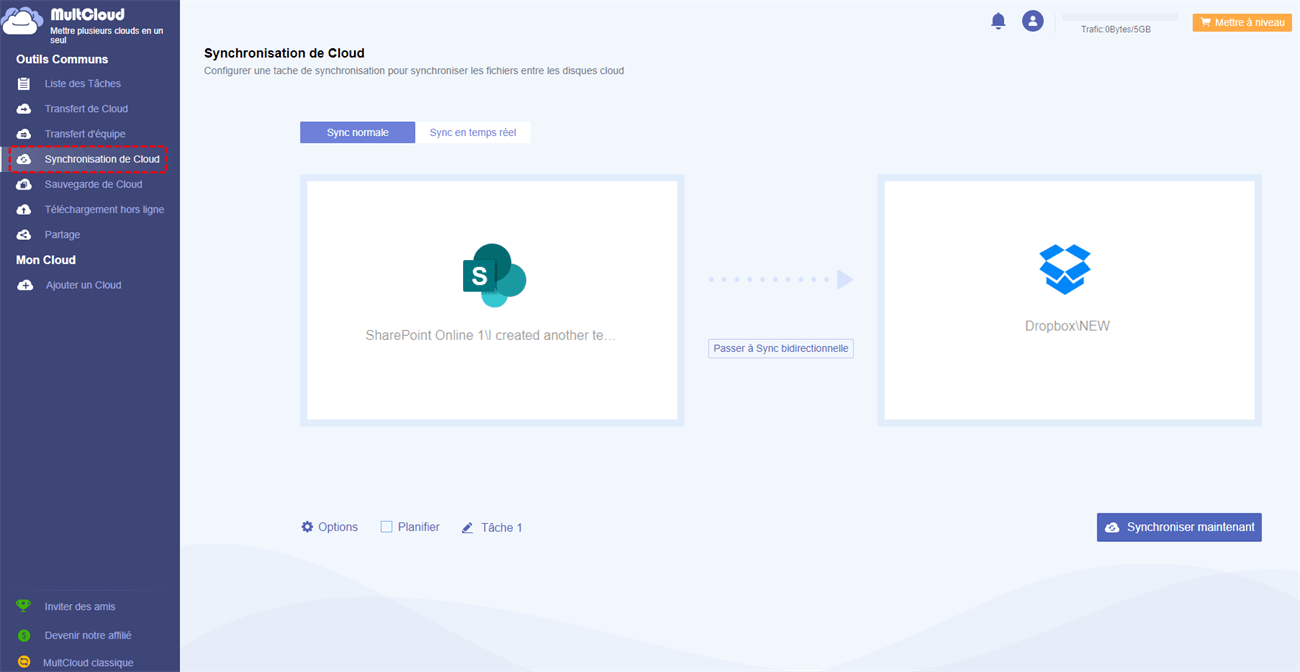Click the MultCloud logo icon
Image resolution: width=1300 pixels, height=672 pixels.
coord(23,22)
